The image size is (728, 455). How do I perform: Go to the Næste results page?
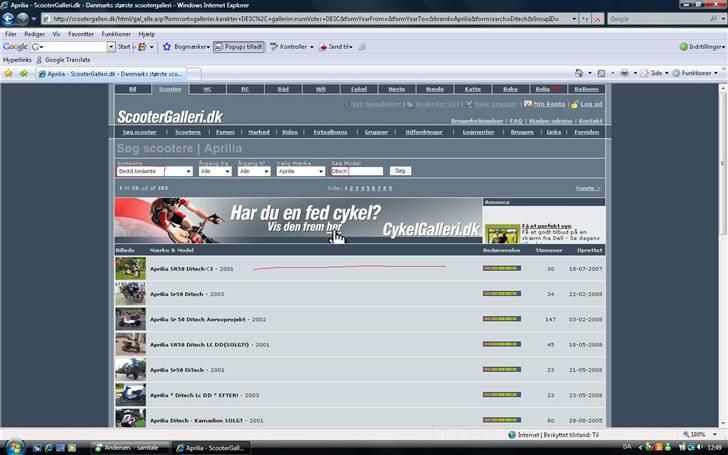coord(588,188)
